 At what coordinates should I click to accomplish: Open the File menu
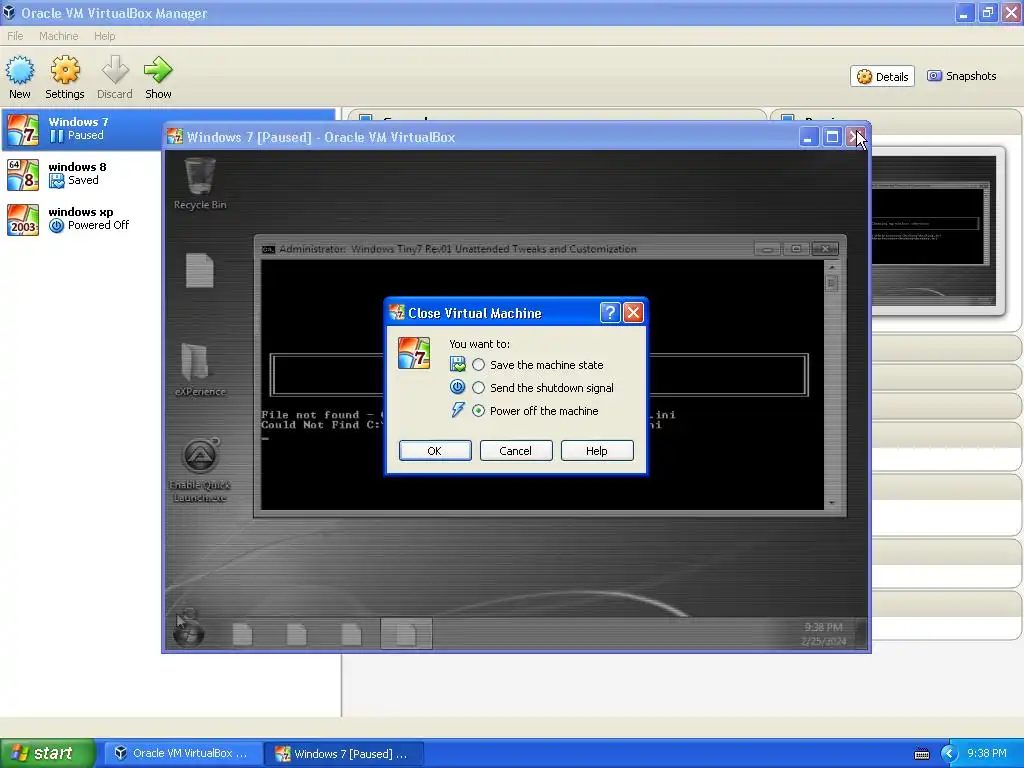point(15,36)
